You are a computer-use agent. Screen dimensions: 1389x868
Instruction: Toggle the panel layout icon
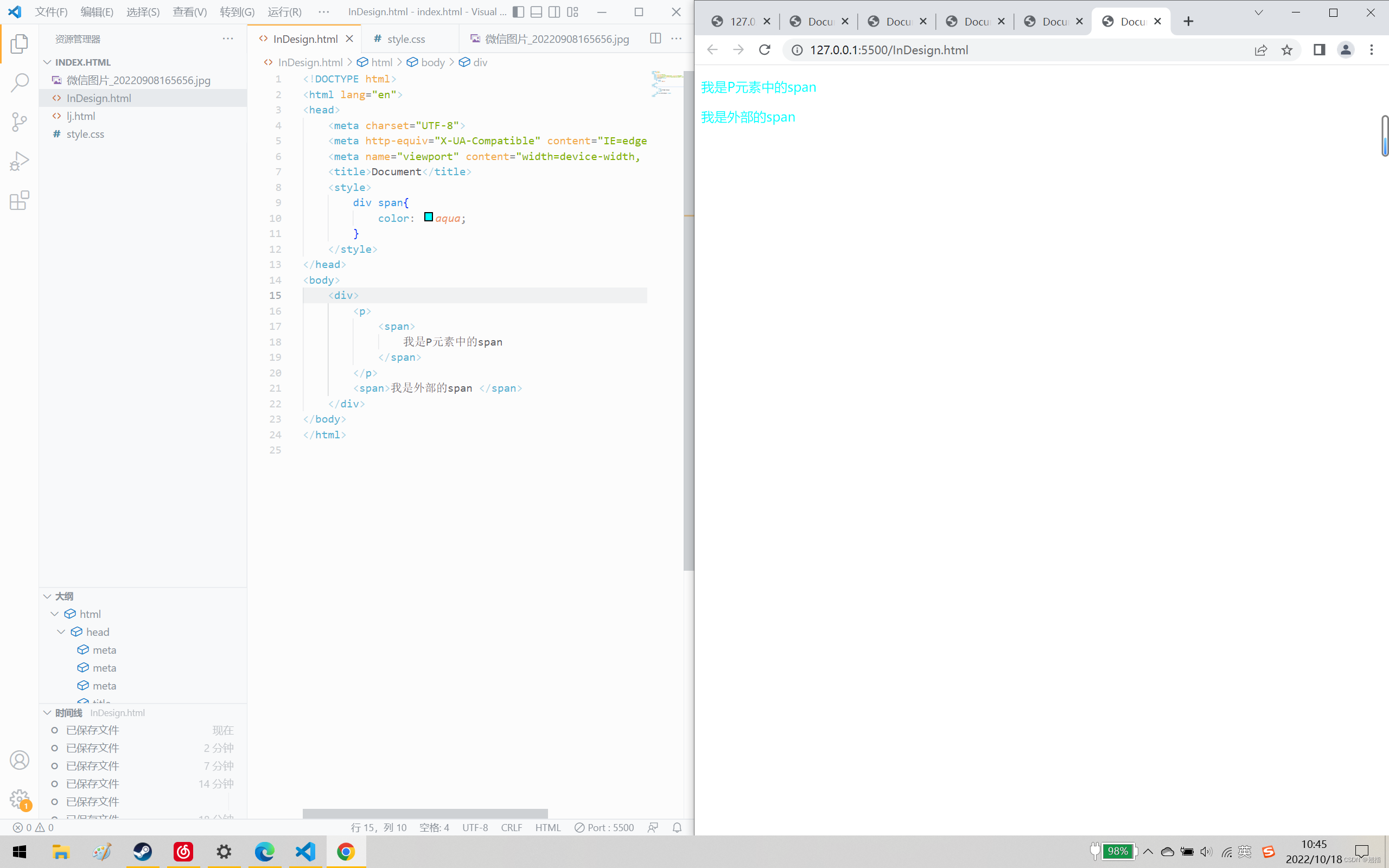(x=537, y=11)
